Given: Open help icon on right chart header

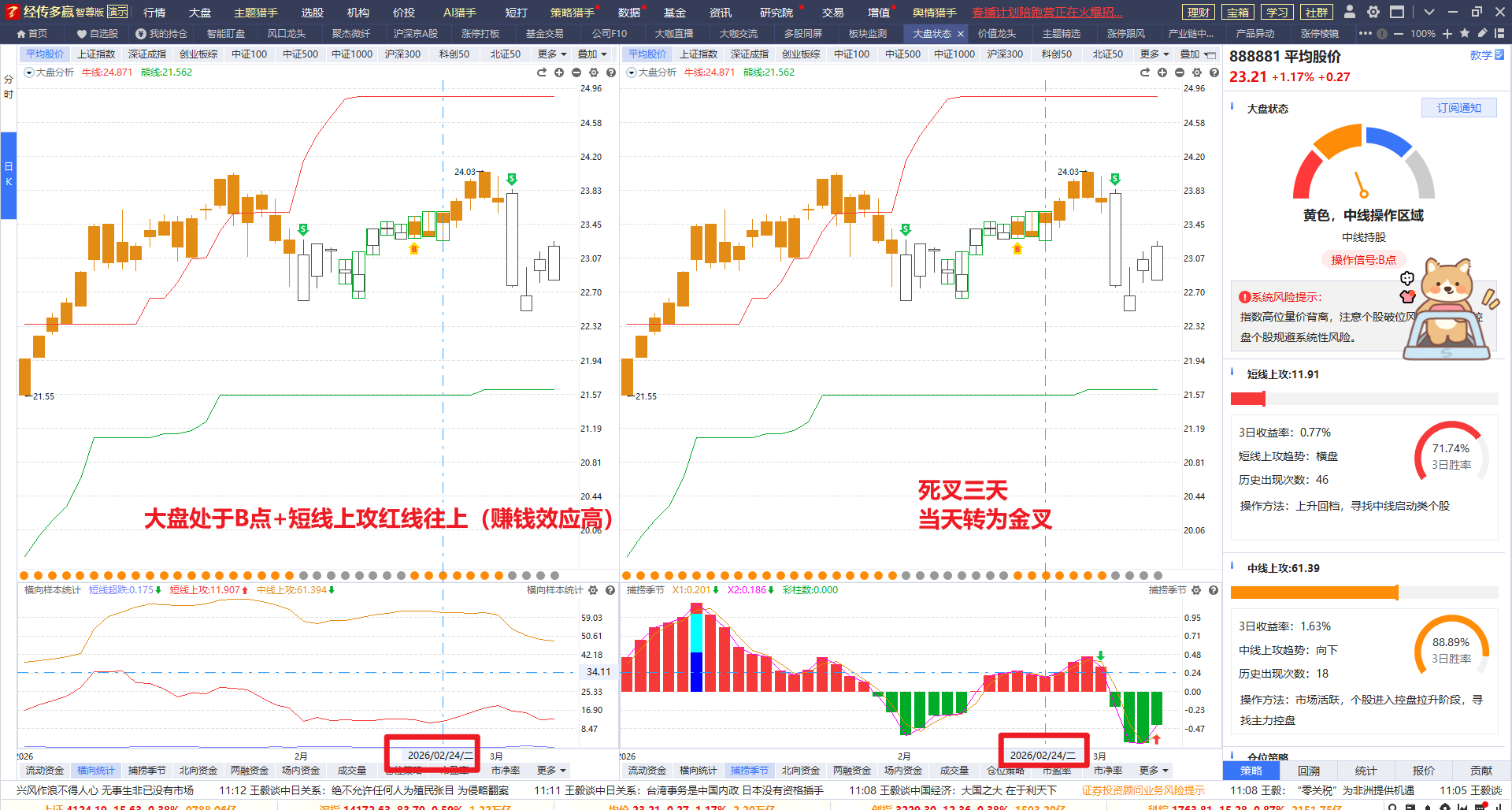Looking at the screenshot, I should pyautogui.click(x=1214, y=72).
